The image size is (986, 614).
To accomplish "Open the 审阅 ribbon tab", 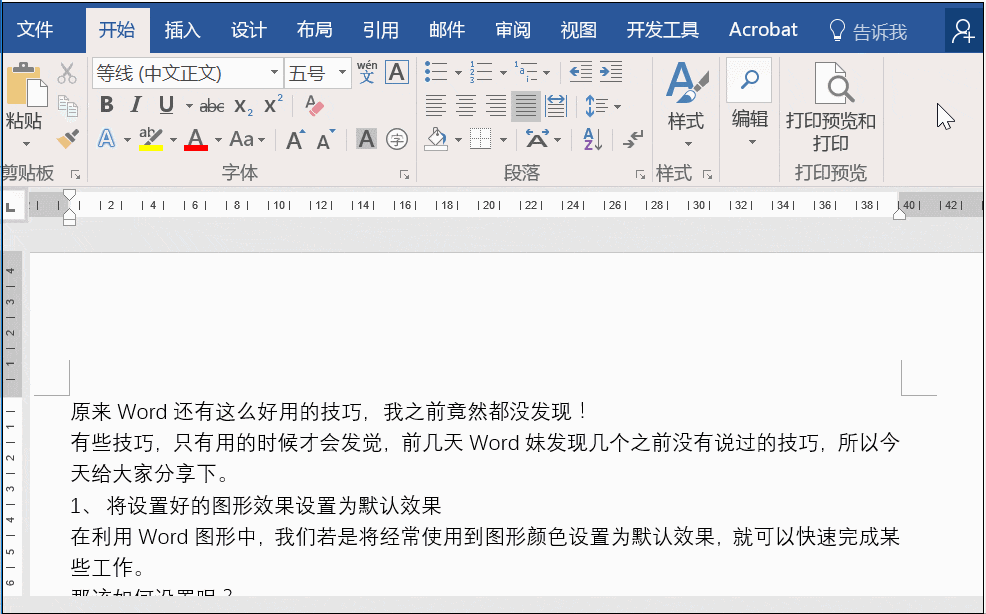I will [512, 30].
